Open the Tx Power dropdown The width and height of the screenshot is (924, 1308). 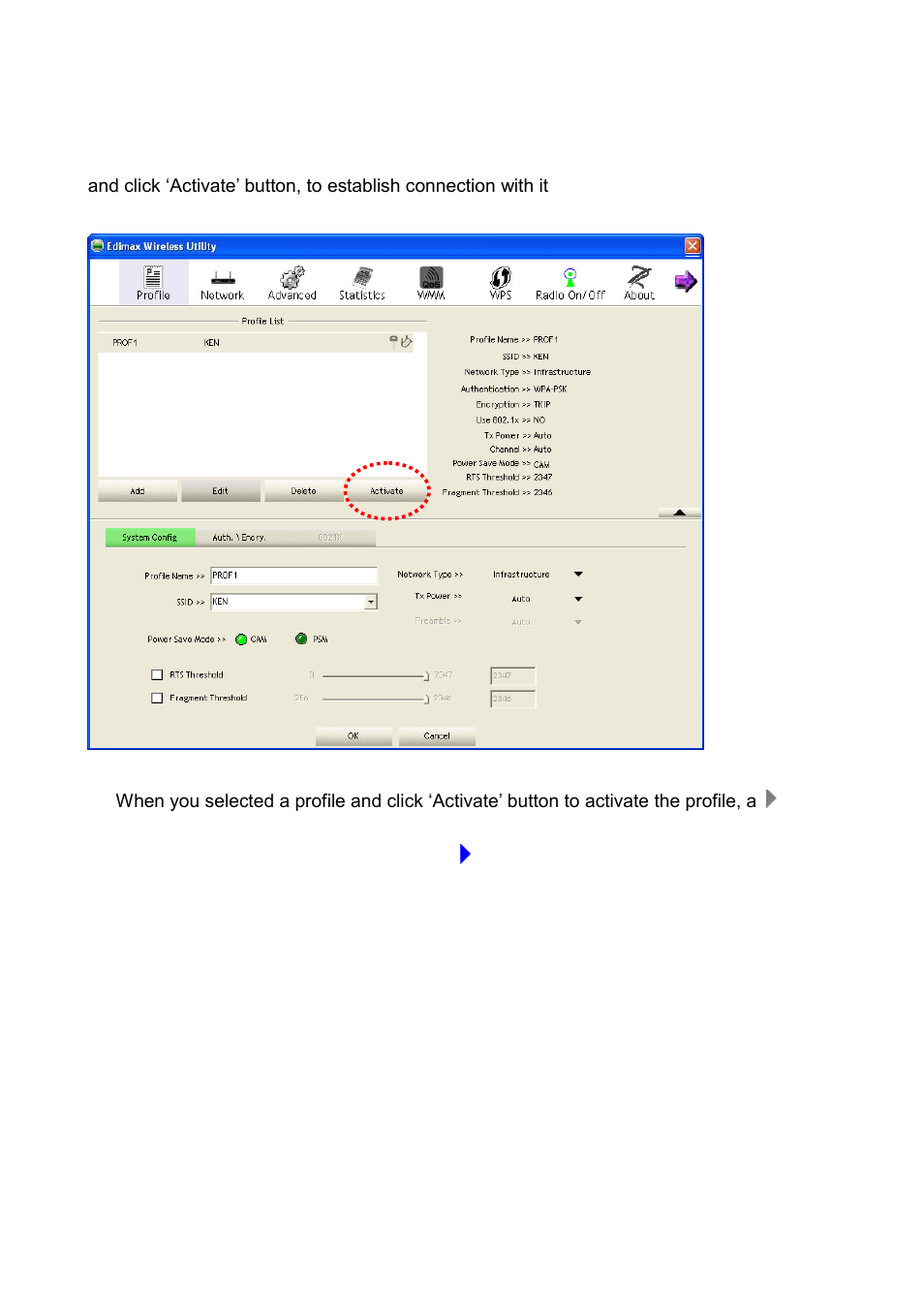pos(578,599)
